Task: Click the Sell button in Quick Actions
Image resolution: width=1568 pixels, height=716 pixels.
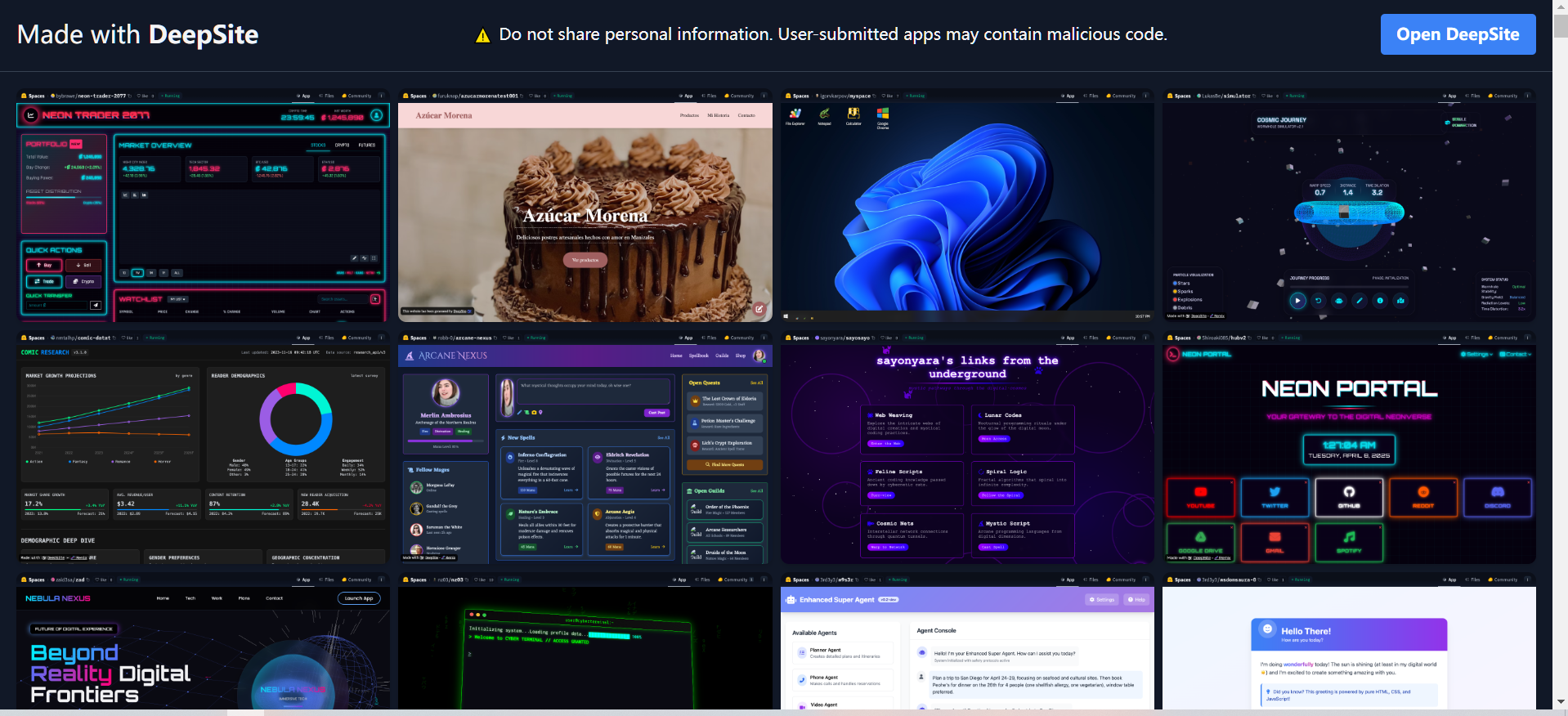Action: point(83,265)
